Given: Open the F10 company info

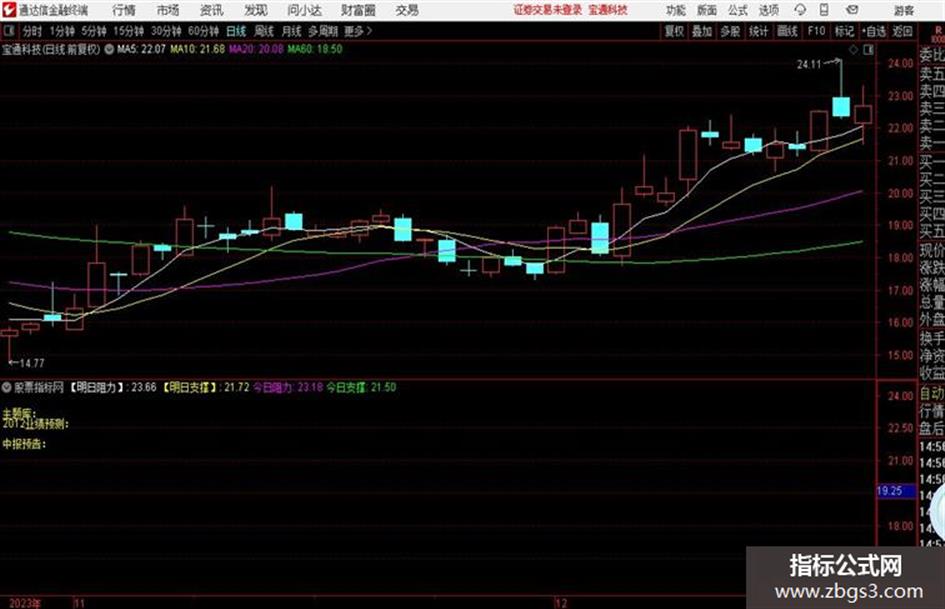Looking at the screenshot, I should [816, 31].
